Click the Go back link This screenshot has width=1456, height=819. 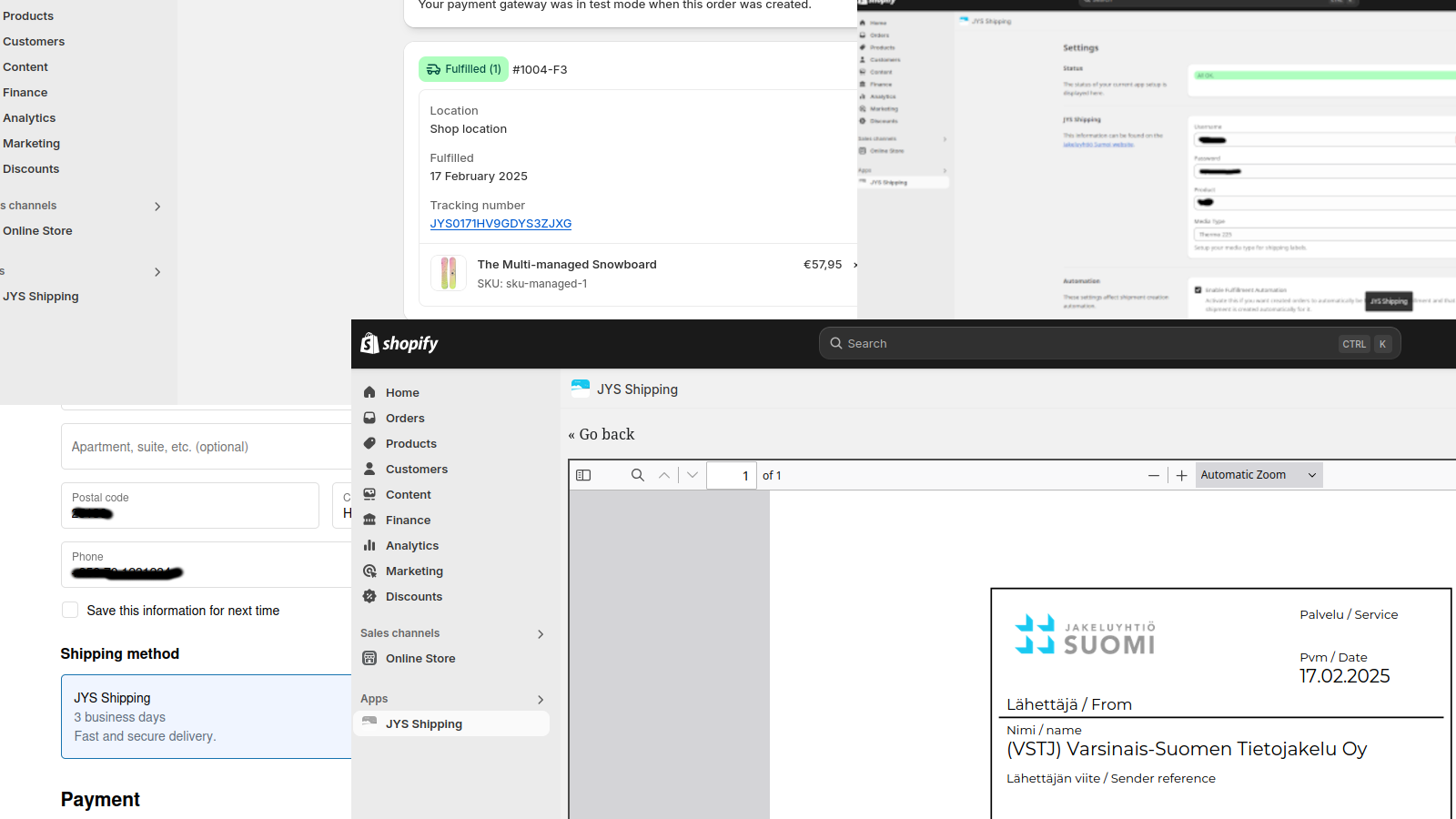[x=602, y=434]
